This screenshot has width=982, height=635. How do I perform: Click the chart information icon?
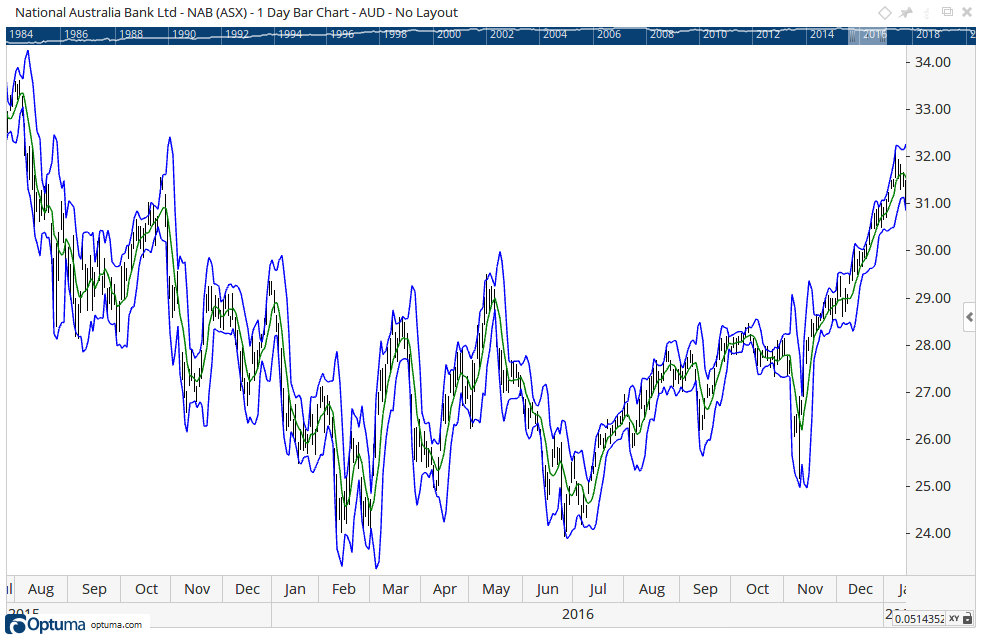click(x=927, y=13)
